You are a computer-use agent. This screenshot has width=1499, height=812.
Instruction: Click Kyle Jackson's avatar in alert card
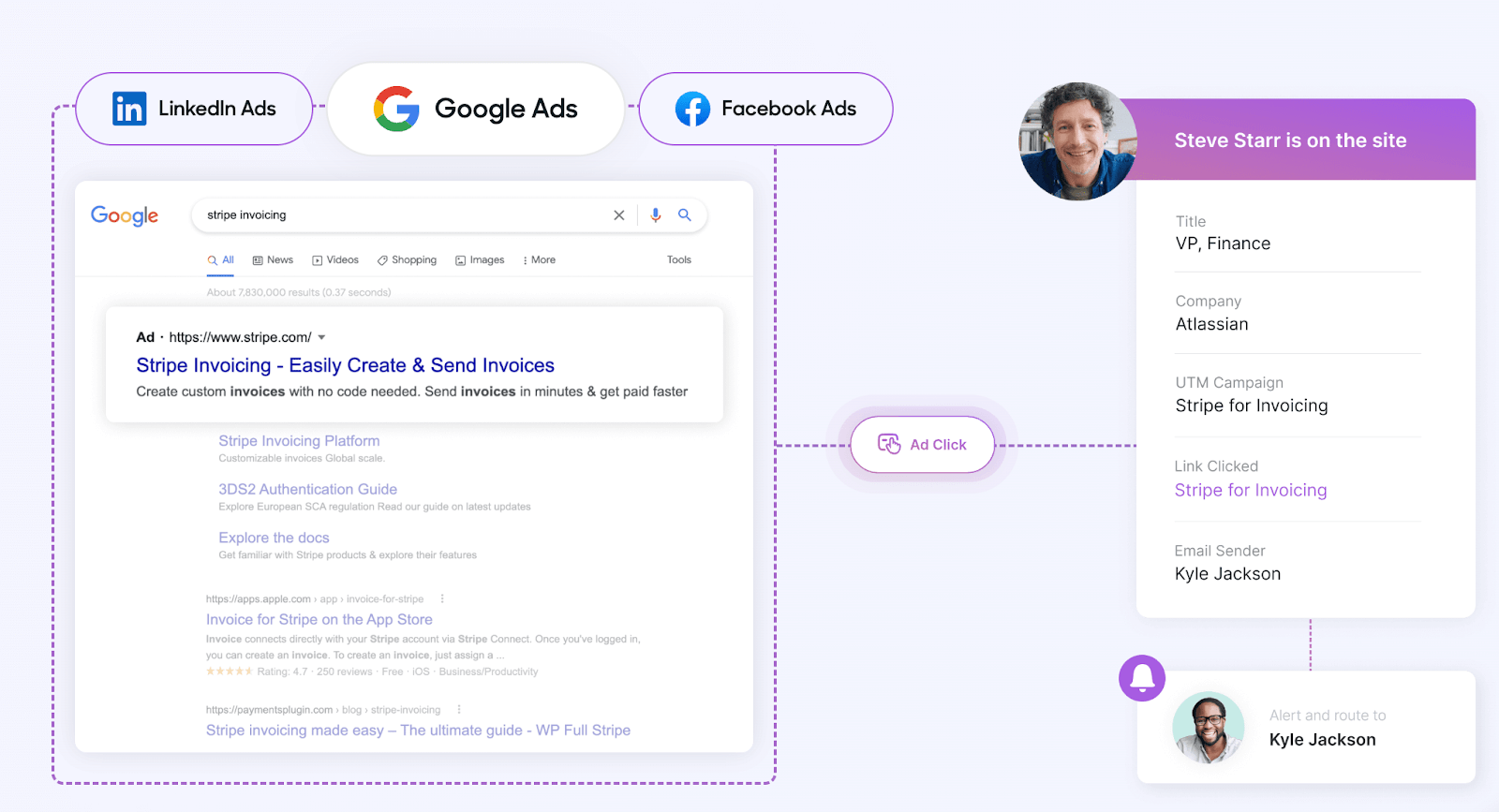click(1209, 728)
